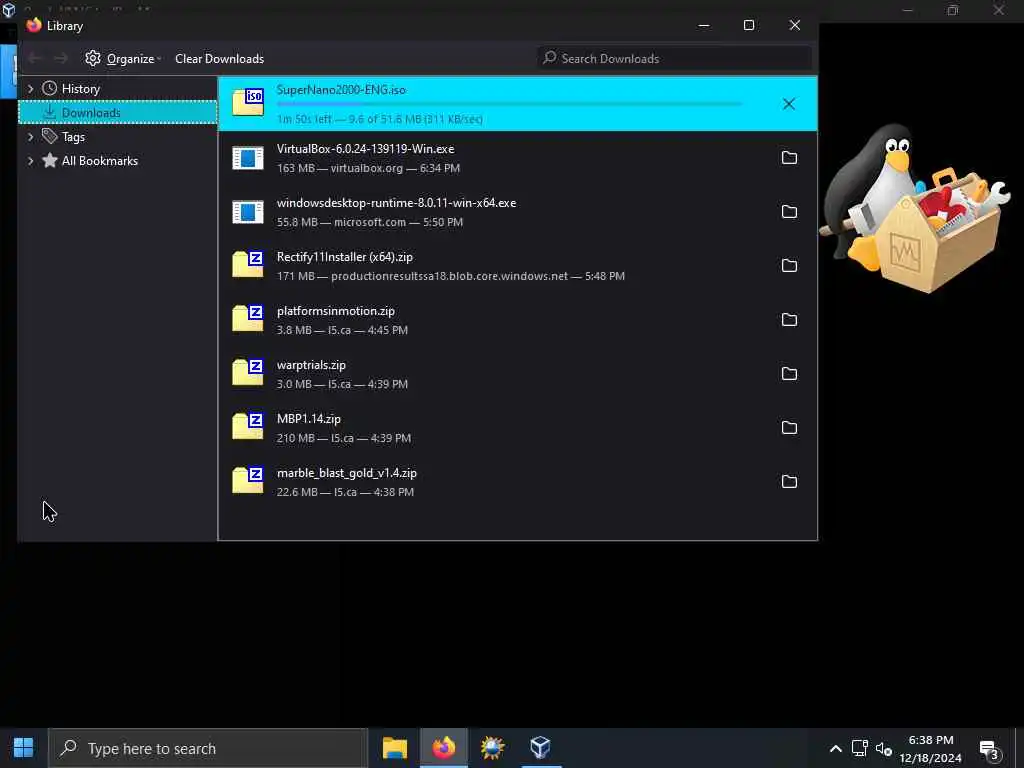
Task: Expand the All Bookmarks tree node
Action: click(30, 161)
